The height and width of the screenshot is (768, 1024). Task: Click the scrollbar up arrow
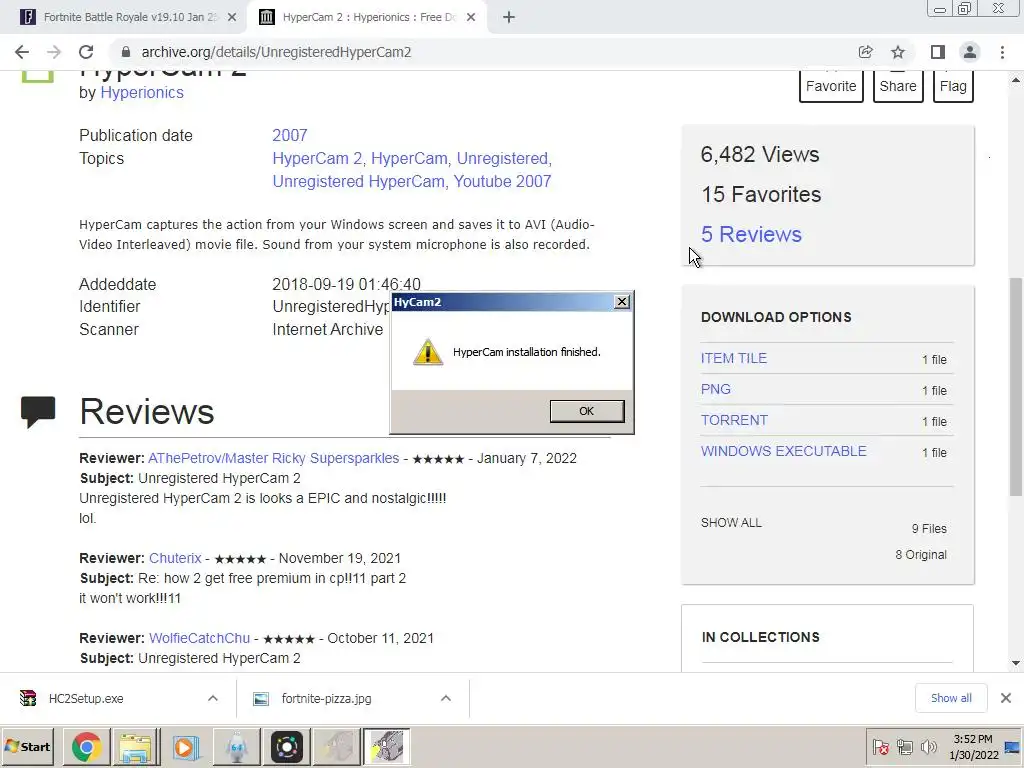click(x=1016, y=80)
